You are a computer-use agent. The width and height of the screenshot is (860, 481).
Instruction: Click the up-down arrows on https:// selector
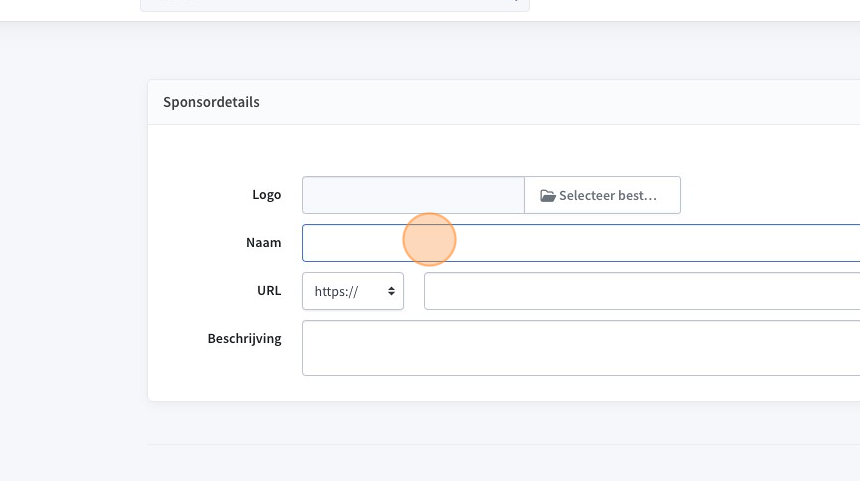pyautogui.click(x=391, y=291)
